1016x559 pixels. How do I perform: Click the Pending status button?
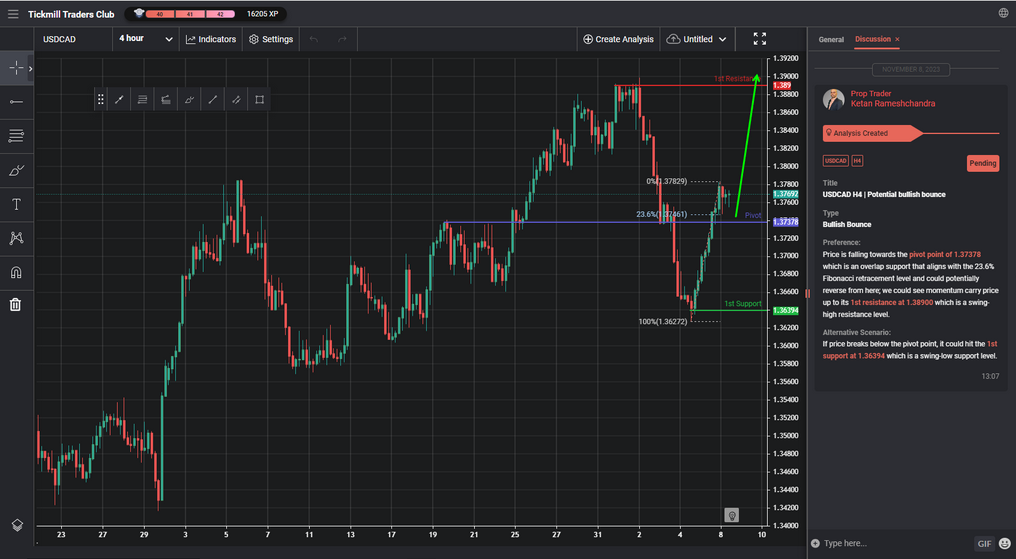click(x=982, y=163)
